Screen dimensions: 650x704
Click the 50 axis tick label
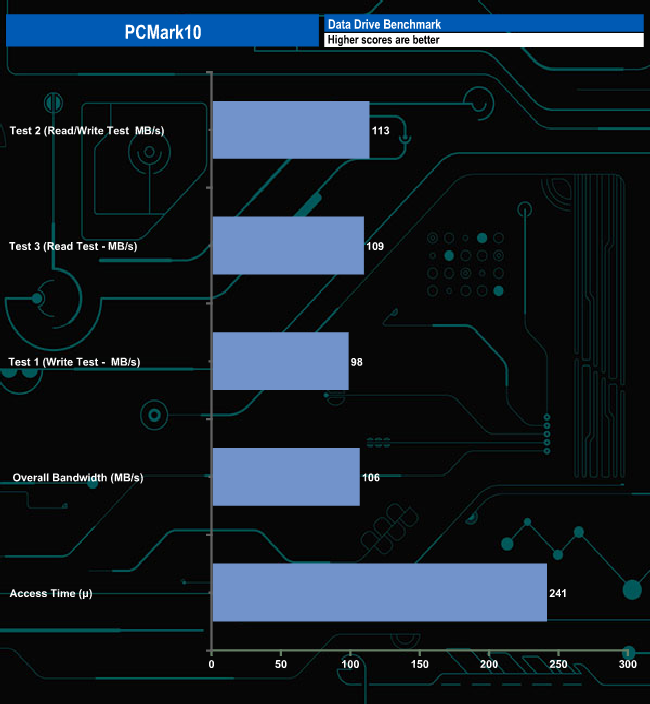point(281,664)
